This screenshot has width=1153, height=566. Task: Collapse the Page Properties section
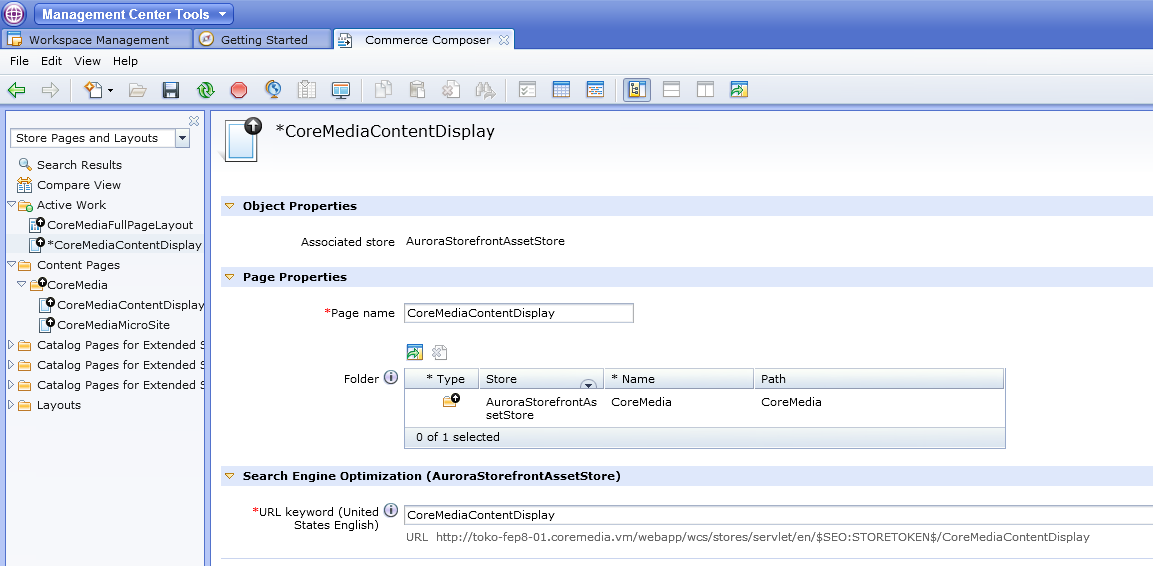229,277
